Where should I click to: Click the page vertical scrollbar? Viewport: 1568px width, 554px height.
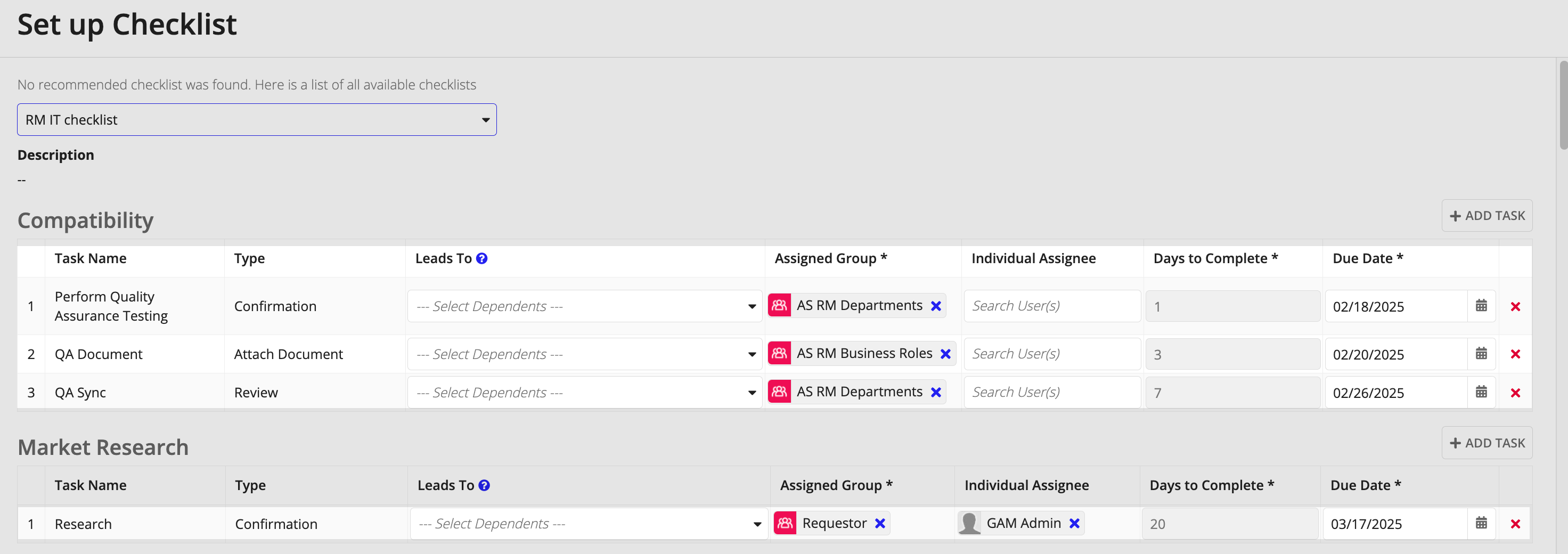click(x=1563, y=105)
